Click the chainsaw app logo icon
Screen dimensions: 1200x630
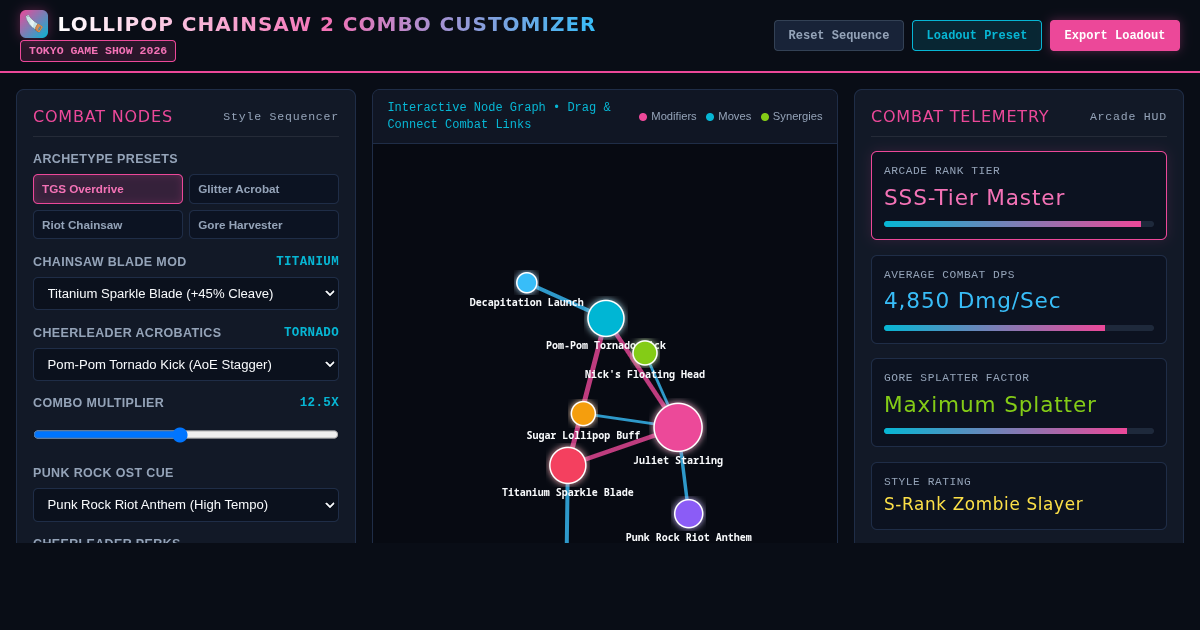(34, 24)
